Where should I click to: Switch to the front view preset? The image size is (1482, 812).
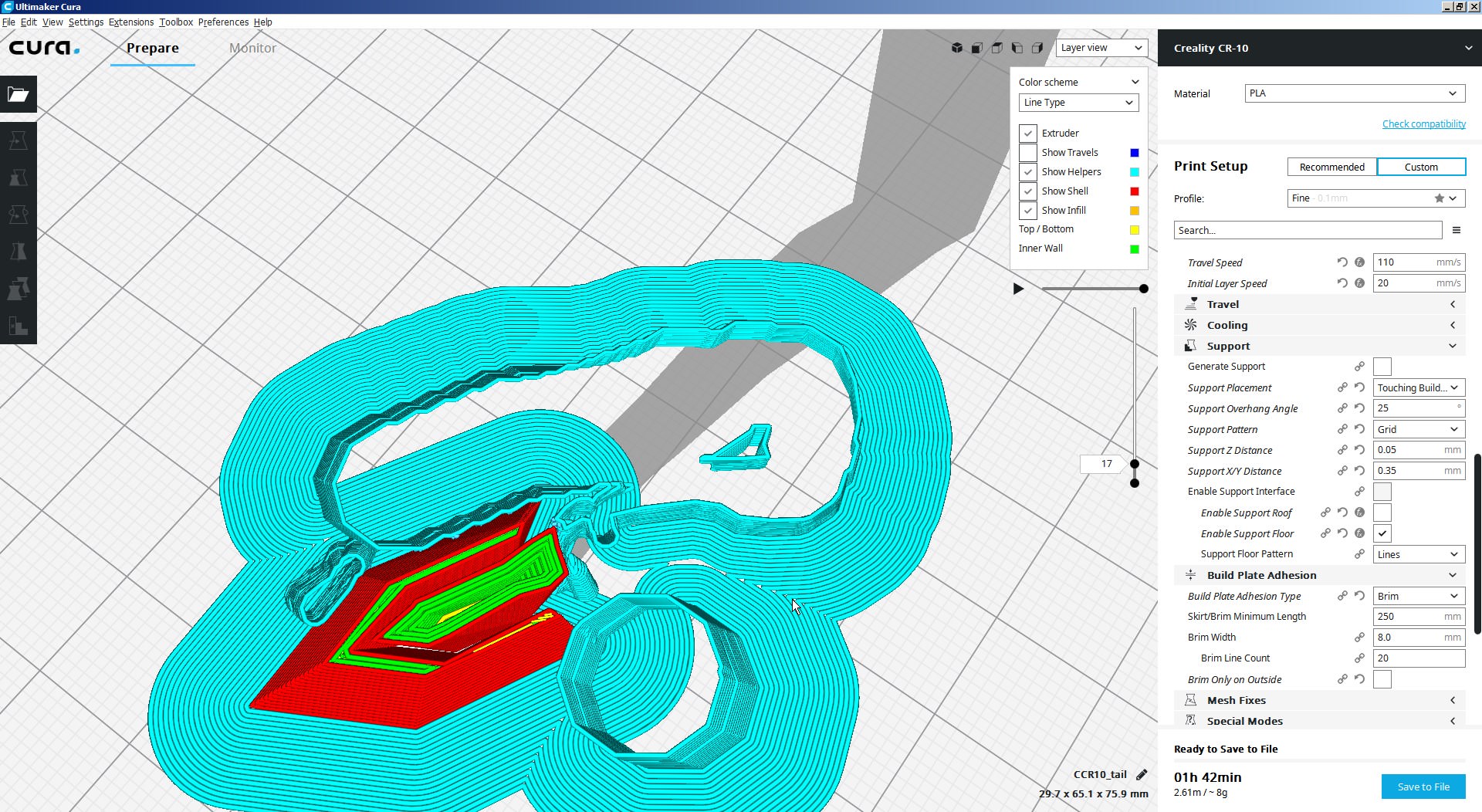pyautogui.click(x=977, y=47)
